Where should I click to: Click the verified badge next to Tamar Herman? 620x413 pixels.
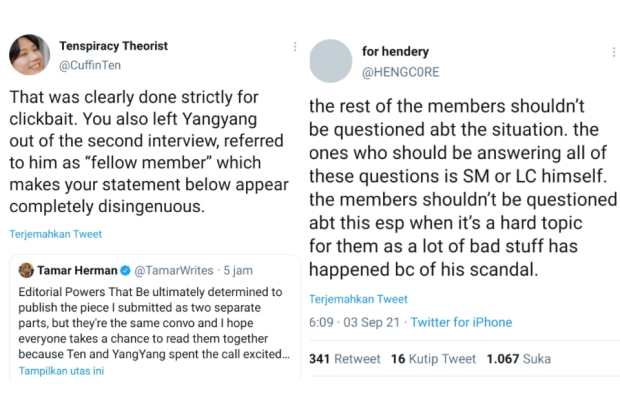click(125, 270)
